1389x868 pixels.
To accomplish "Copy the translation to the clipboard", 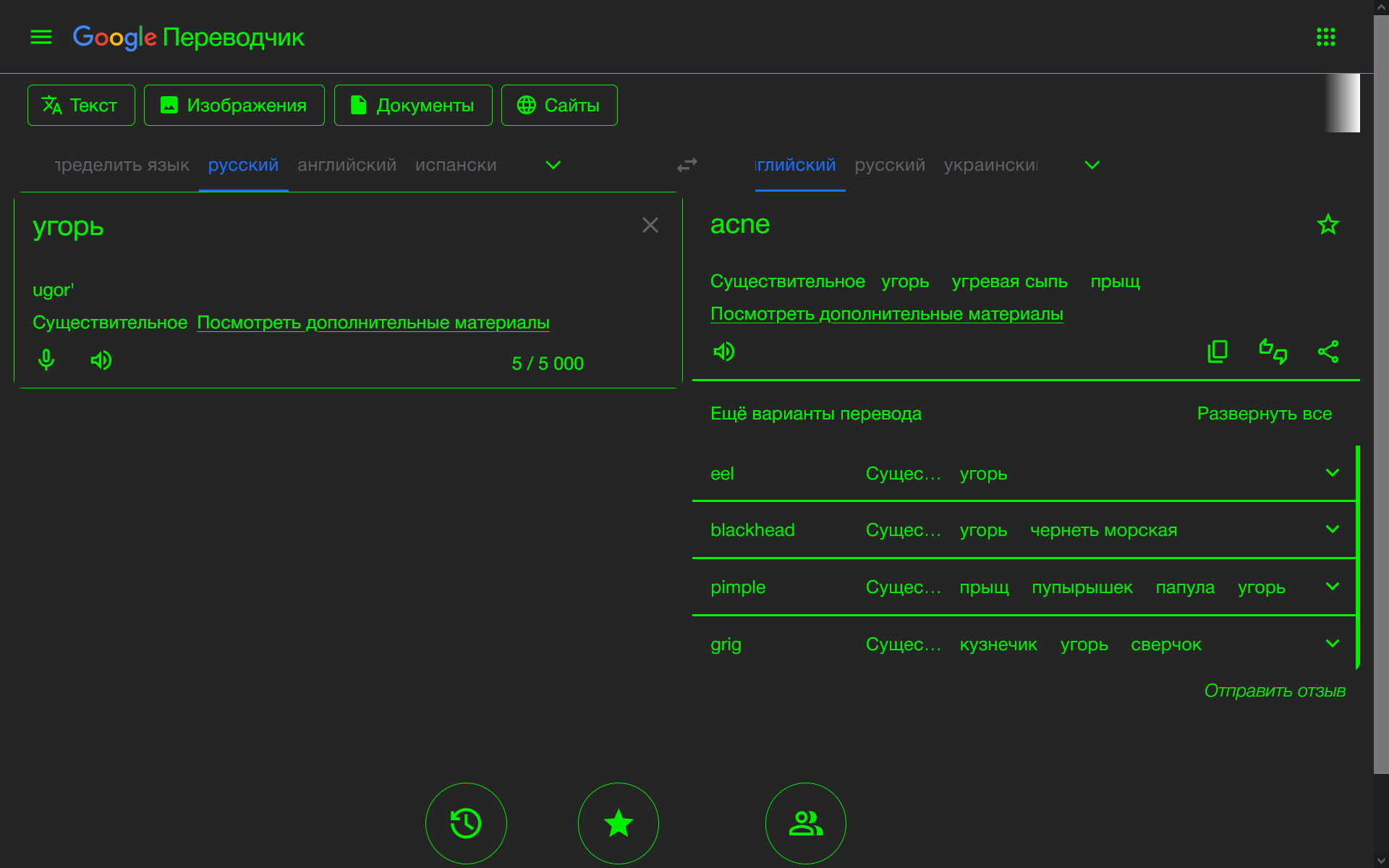I will [x=1218, y=352].
